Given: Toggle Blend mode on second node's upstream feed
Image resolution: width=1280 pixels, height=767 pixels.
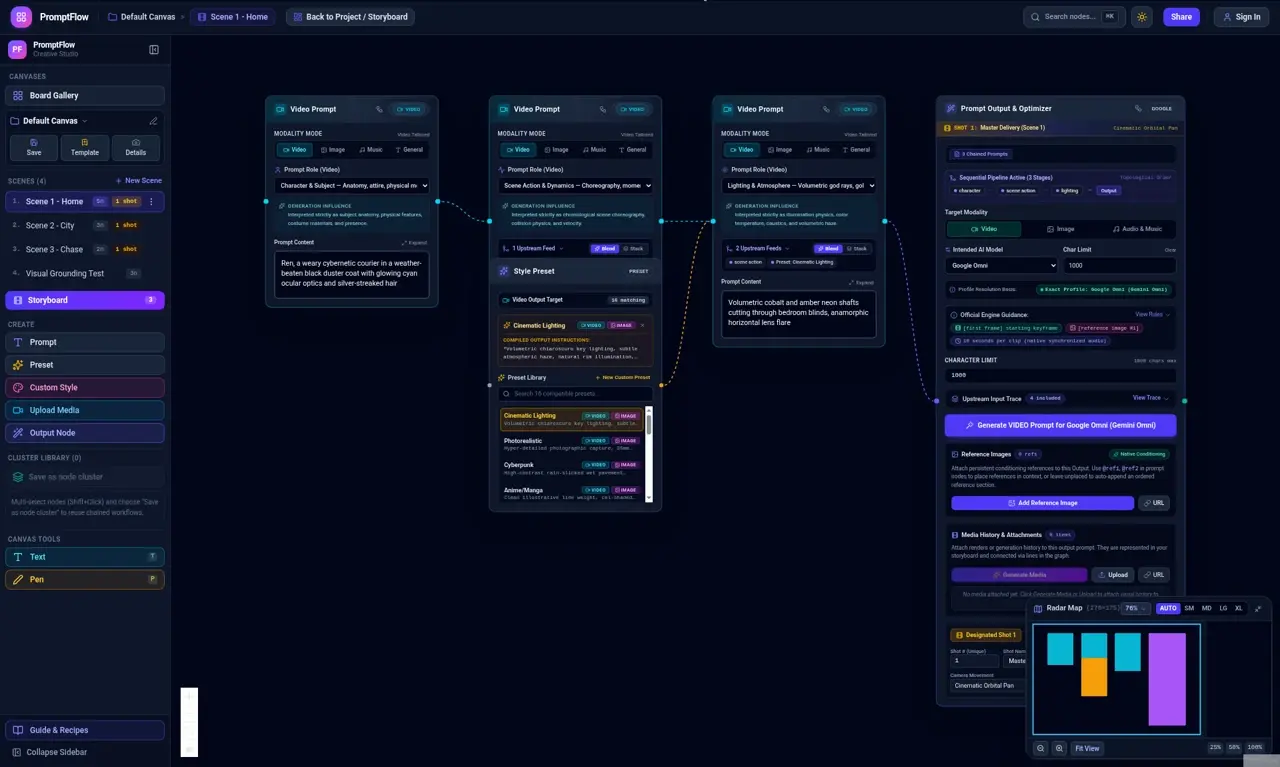Looking at the screenshot, I should point(604,248).
